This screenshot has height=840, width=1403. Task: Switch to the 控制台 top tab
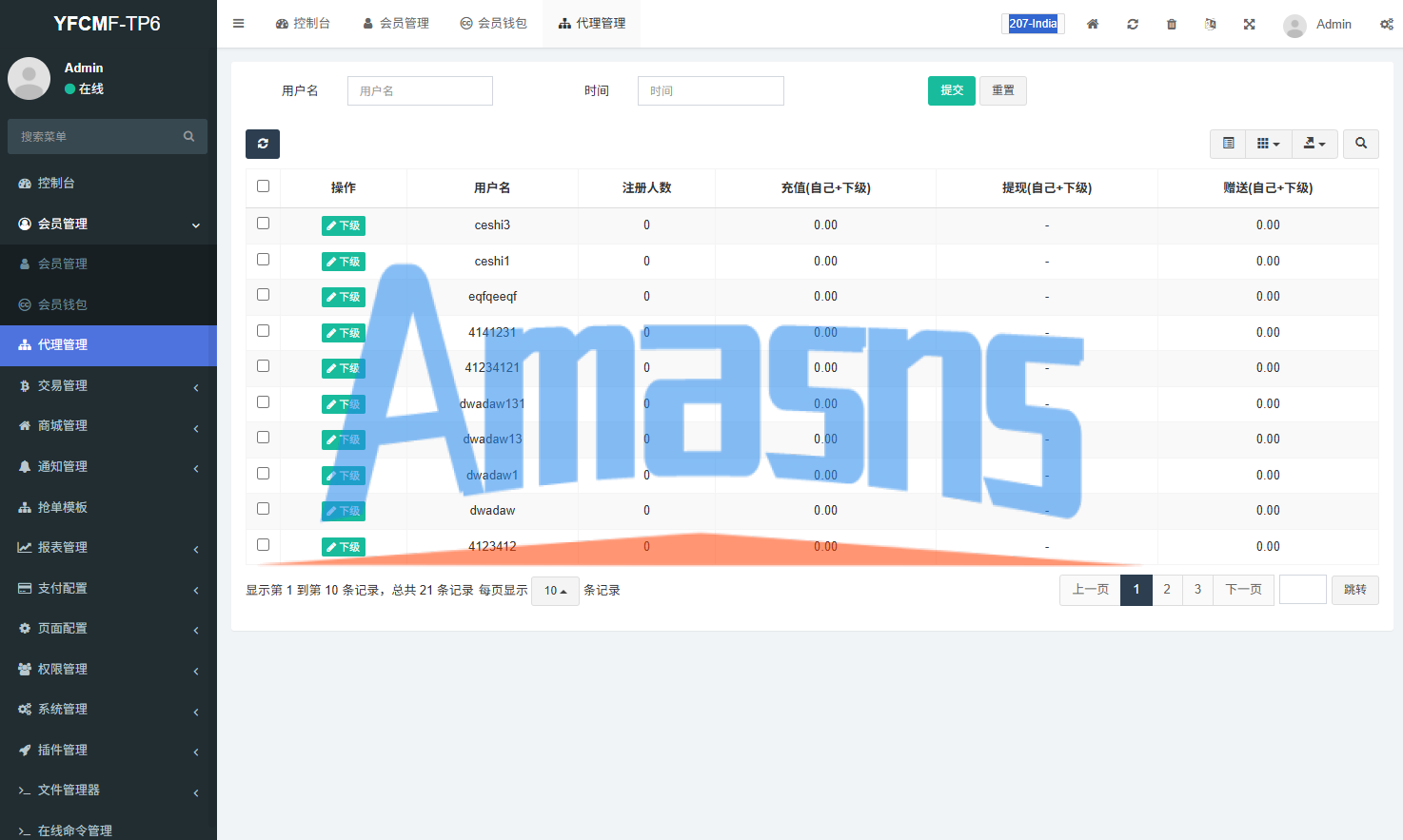point(303,24)
